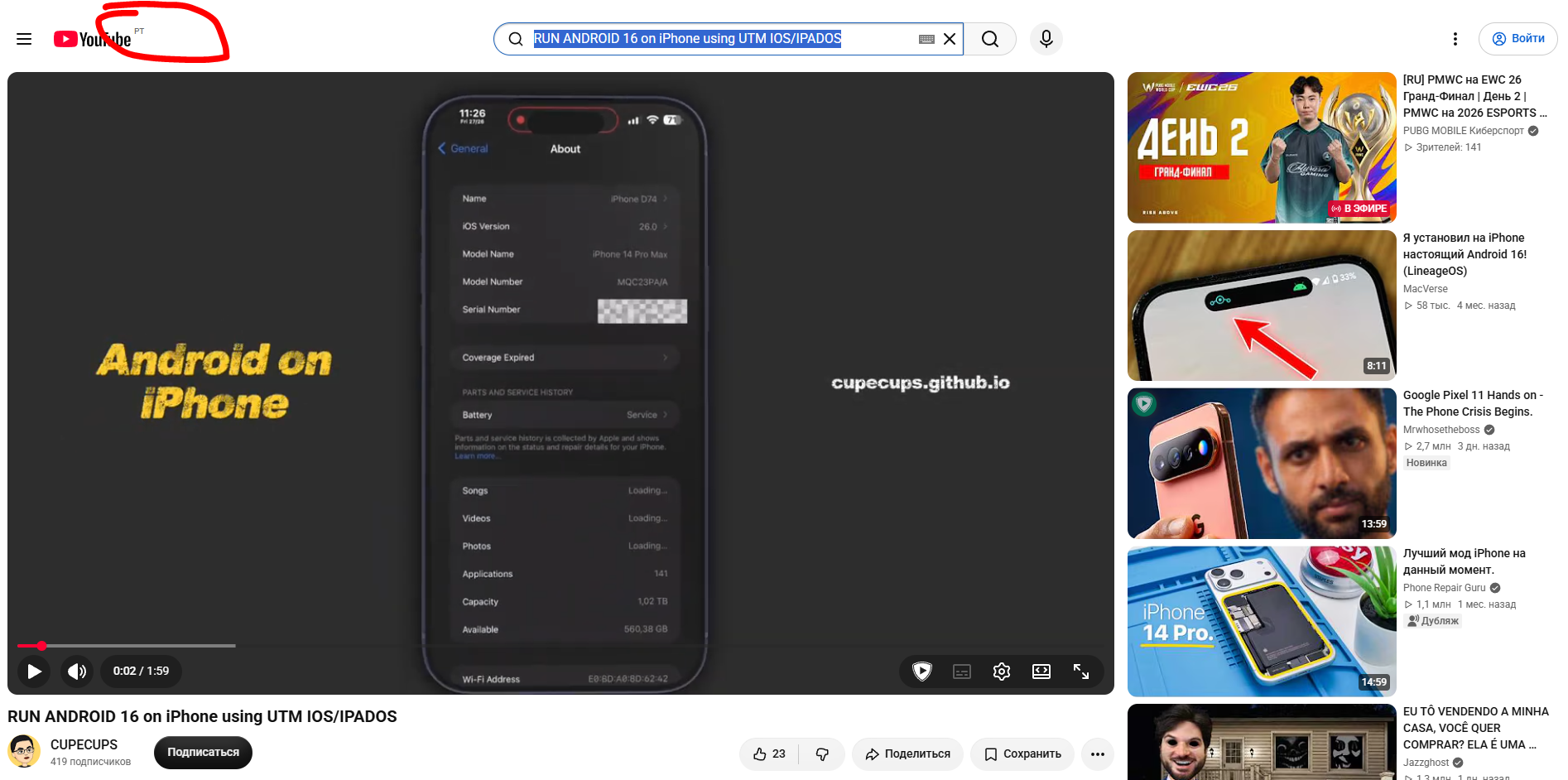Open the virtual keyboard in search box
This screenshot has height=780, width=1568.
926,39
